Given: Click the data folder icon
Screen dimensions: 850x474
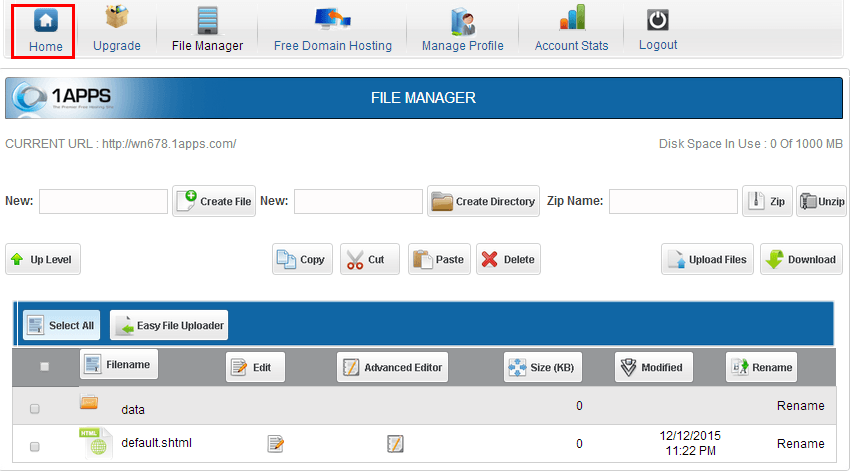Looking at the screenshot, I should (89, 403).
